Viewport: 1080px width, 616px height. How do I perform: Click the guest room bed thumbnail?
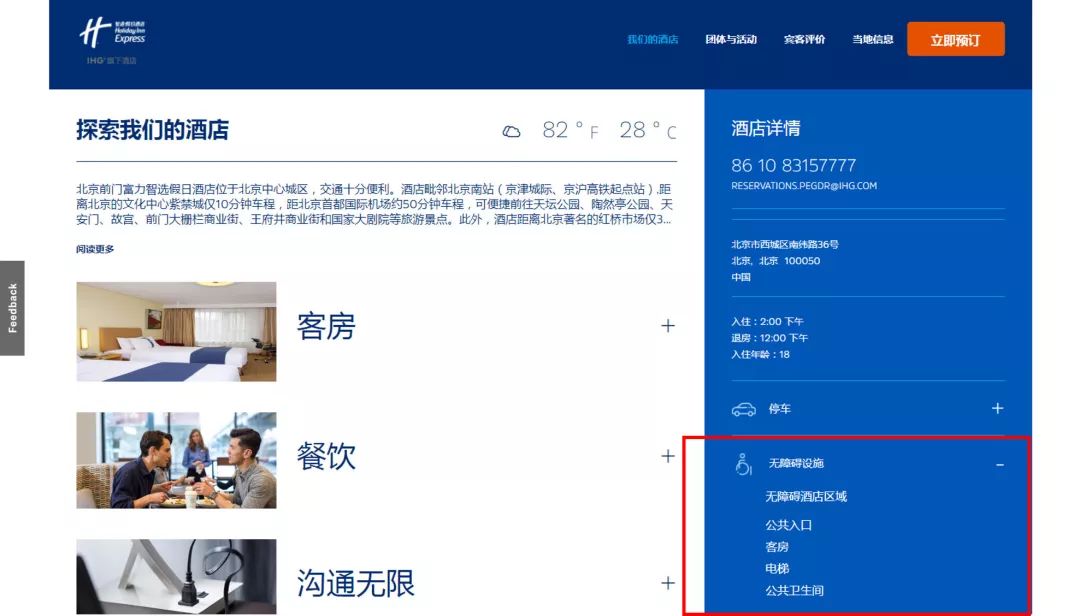176,331
